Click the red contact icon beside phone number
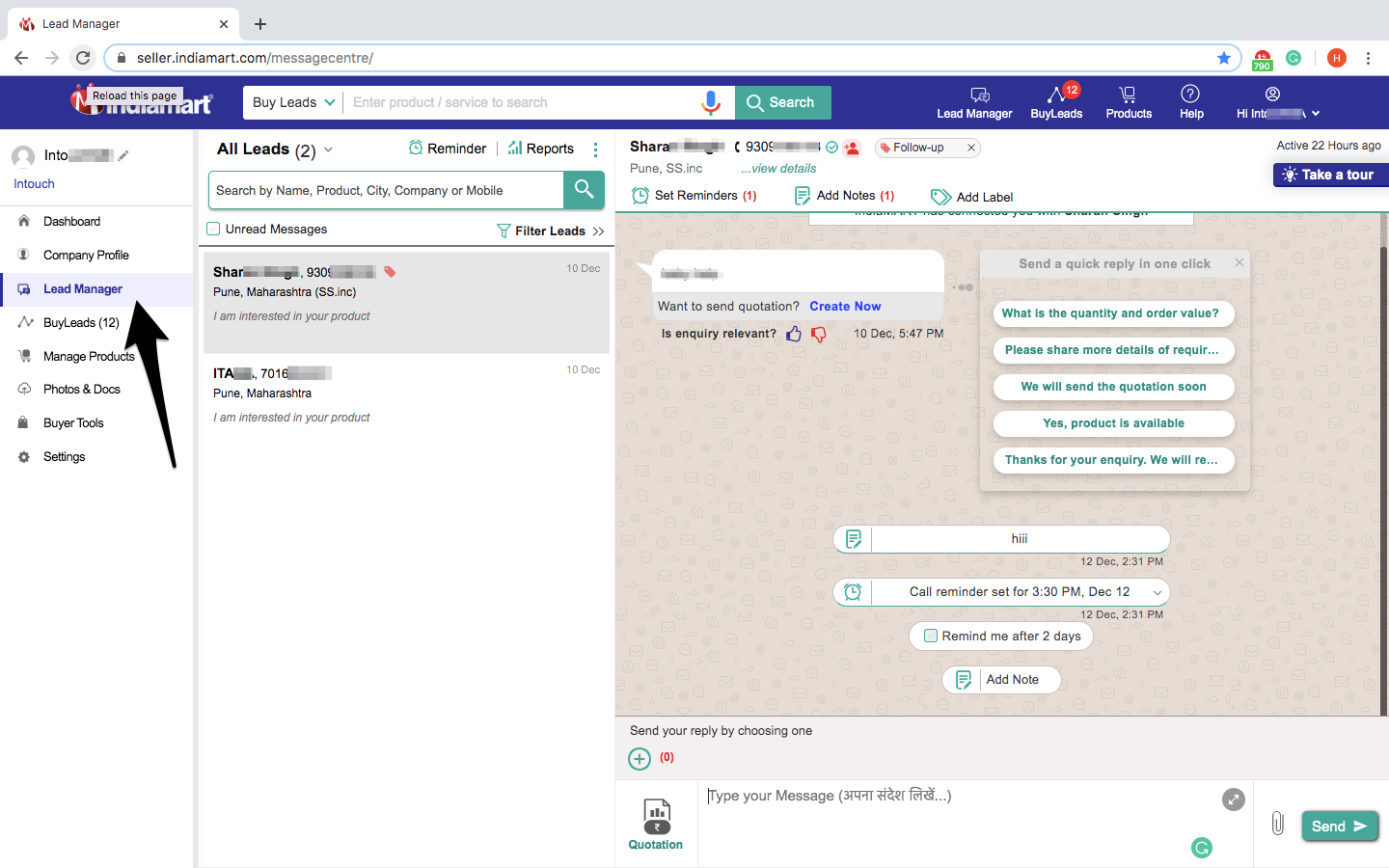1389x868 pixels. pos(852,149)
